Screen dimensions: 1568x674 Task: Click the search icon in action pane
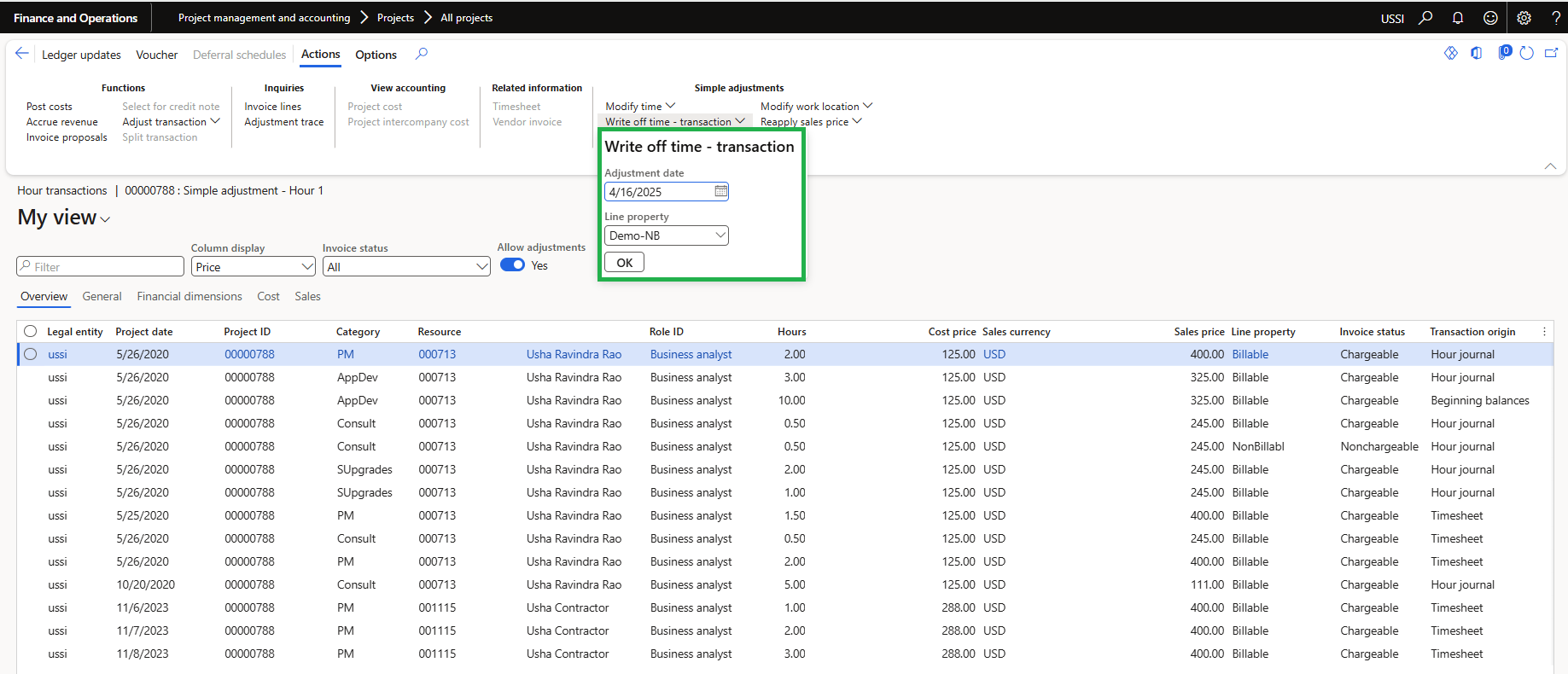click(x=422, y=54)
